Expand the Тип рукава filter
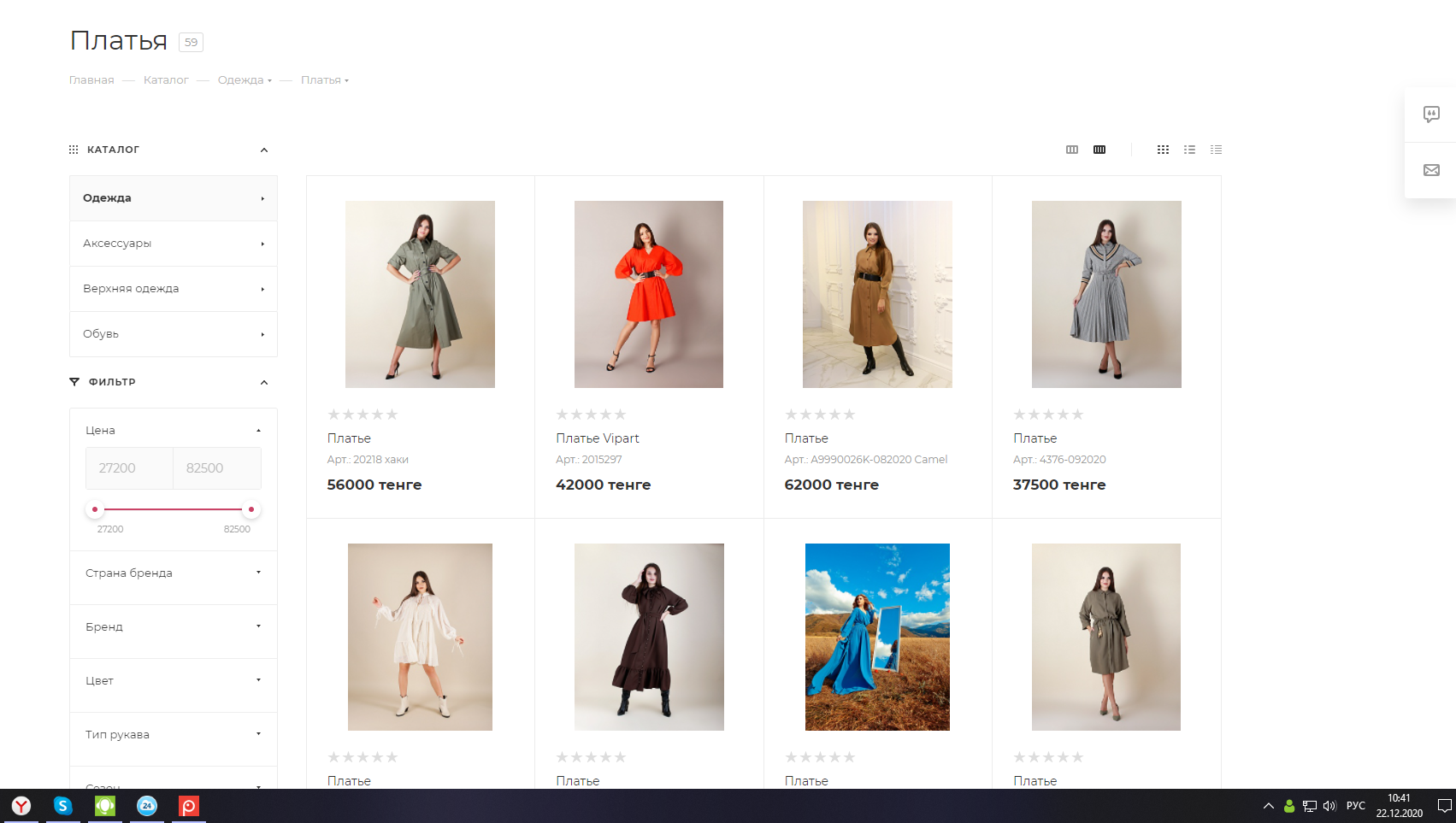This screenshot has width=1456, height=823. 174,735
